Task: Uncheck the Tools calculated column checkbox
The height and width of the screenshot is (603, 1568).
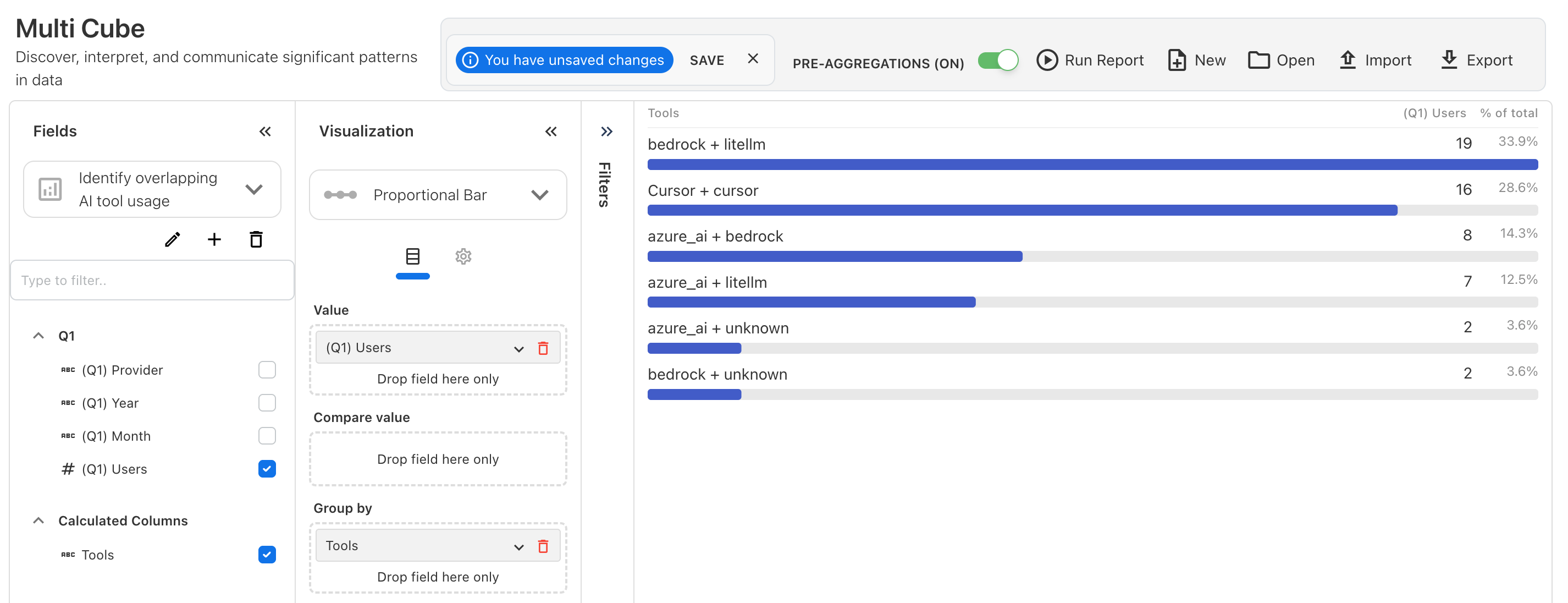Action: (x=267, y=554)
